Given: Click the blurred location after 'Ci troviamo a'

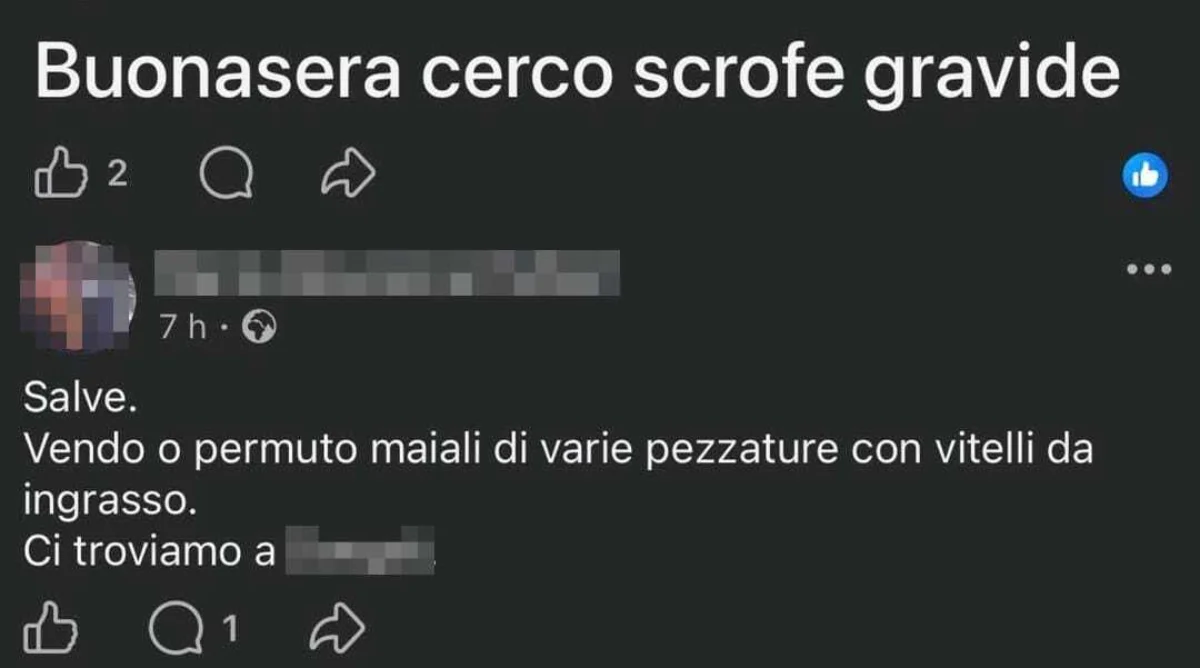Looking at the screenshot, I should pos(361,552).
